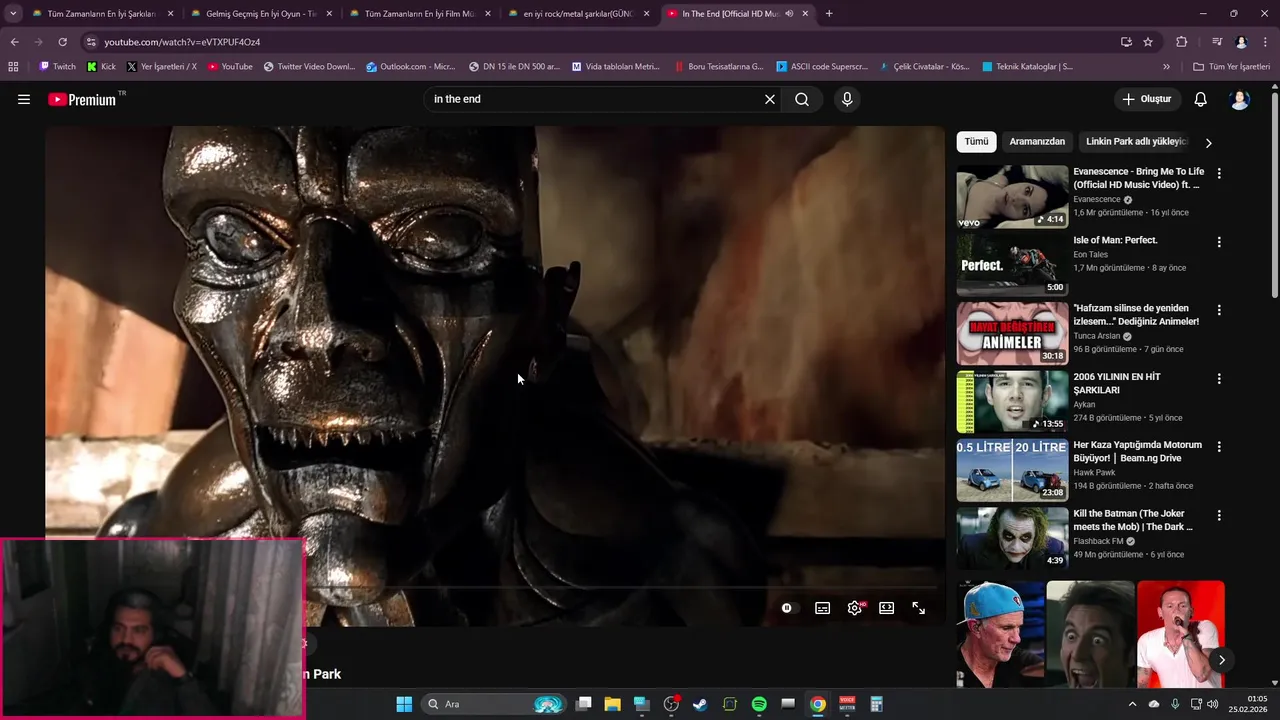The height and width of the screenshot is (720, 1280).
Task: Open options for the Evanescence video
Action: 1219,173
